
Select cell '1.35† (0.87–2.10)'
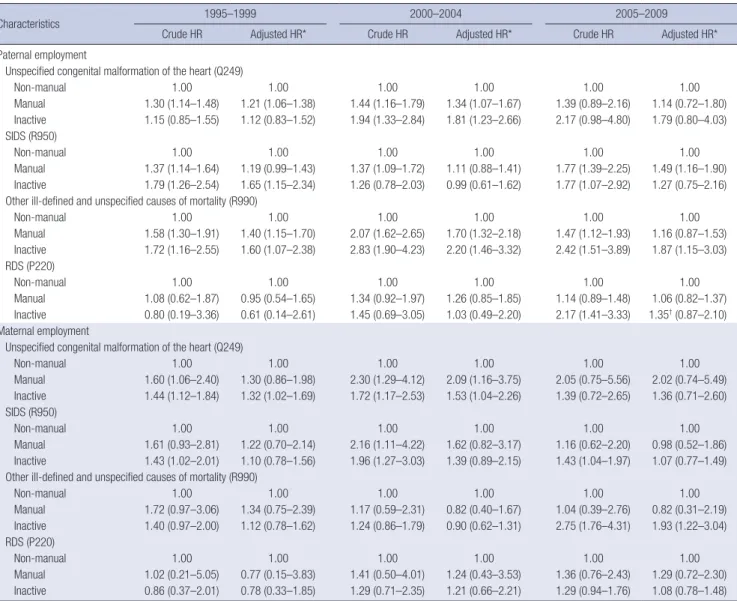[x=688, y=315]
